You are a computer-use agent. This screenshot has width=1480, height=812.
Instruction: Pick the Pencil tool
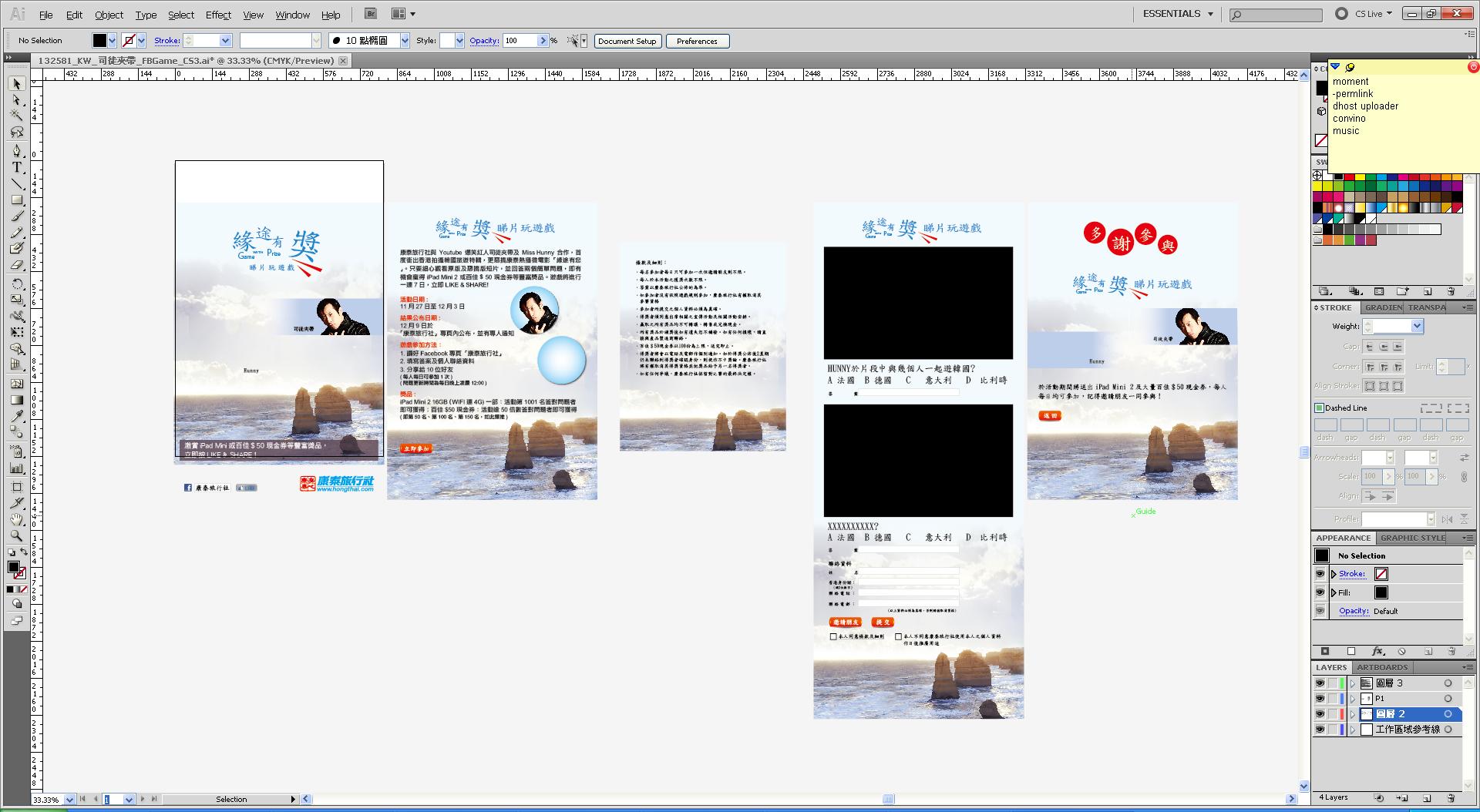coord(17,233)
